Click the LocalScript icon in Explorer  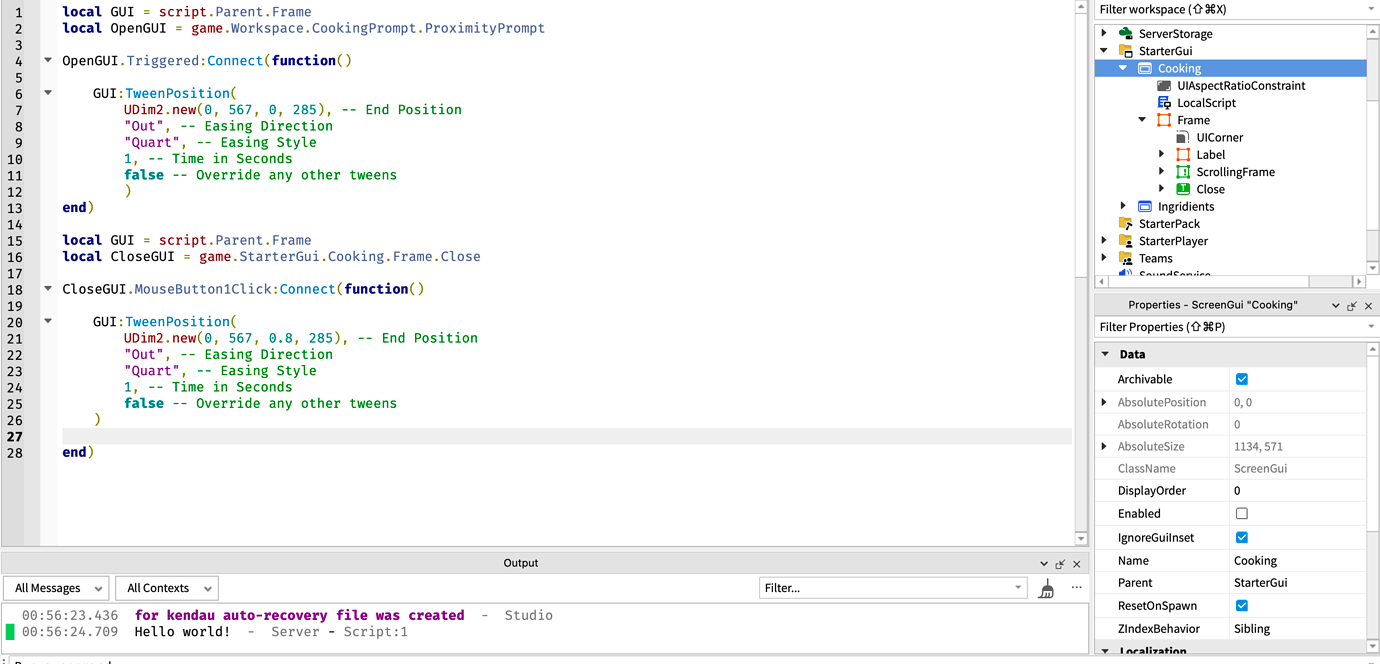point(1164,103)
